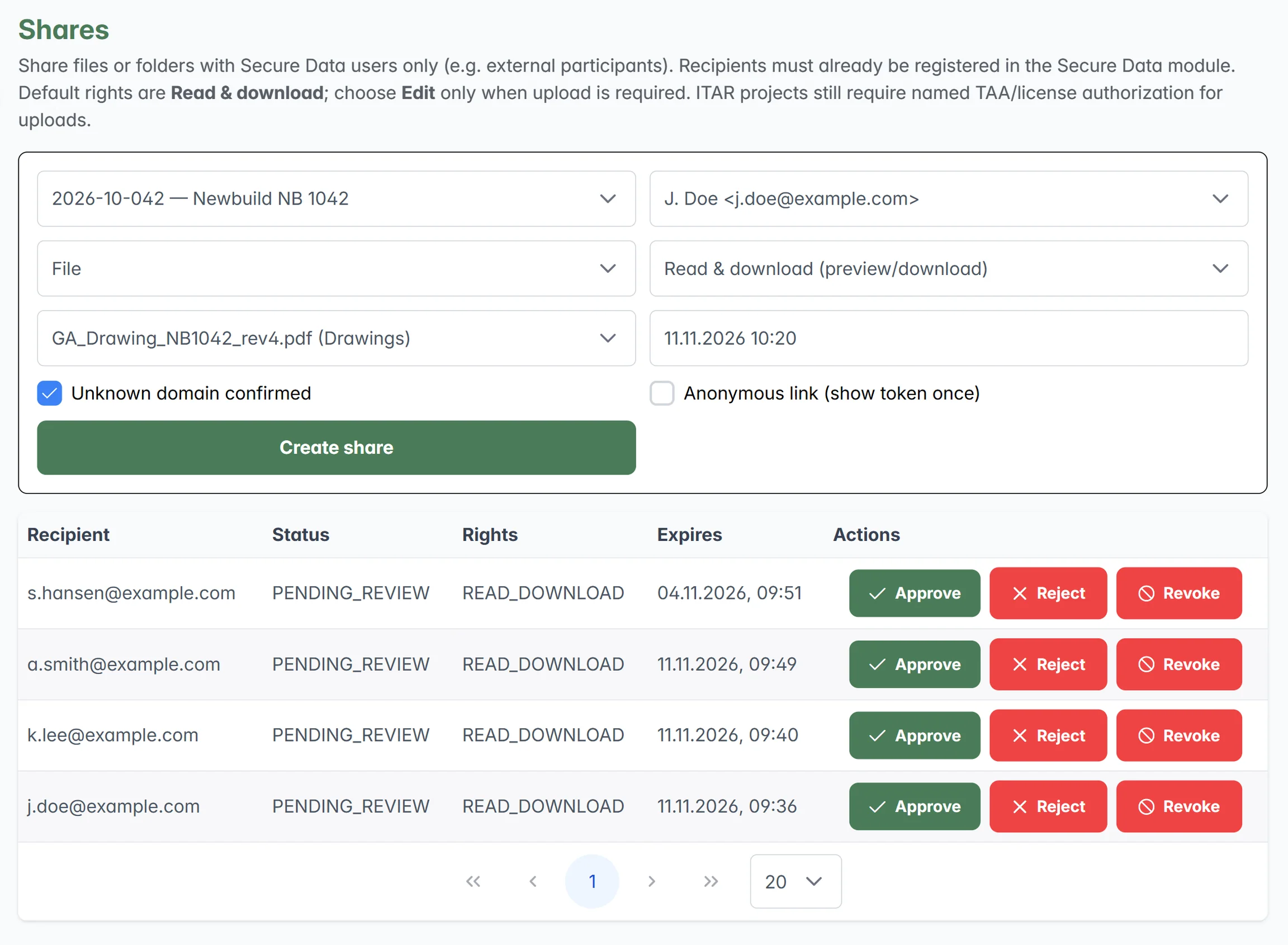Go to previous page chevron icon

533,881
